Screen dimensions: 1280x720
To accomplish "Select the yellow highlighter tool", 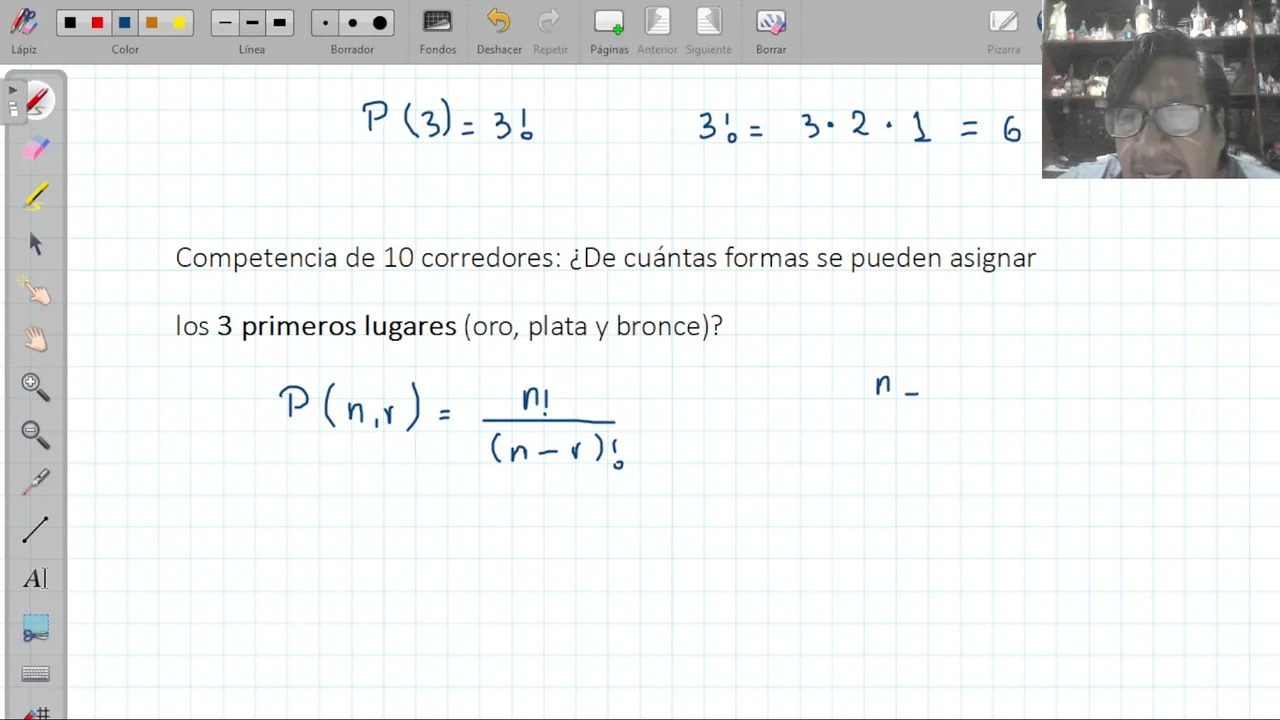I will 36,196.
